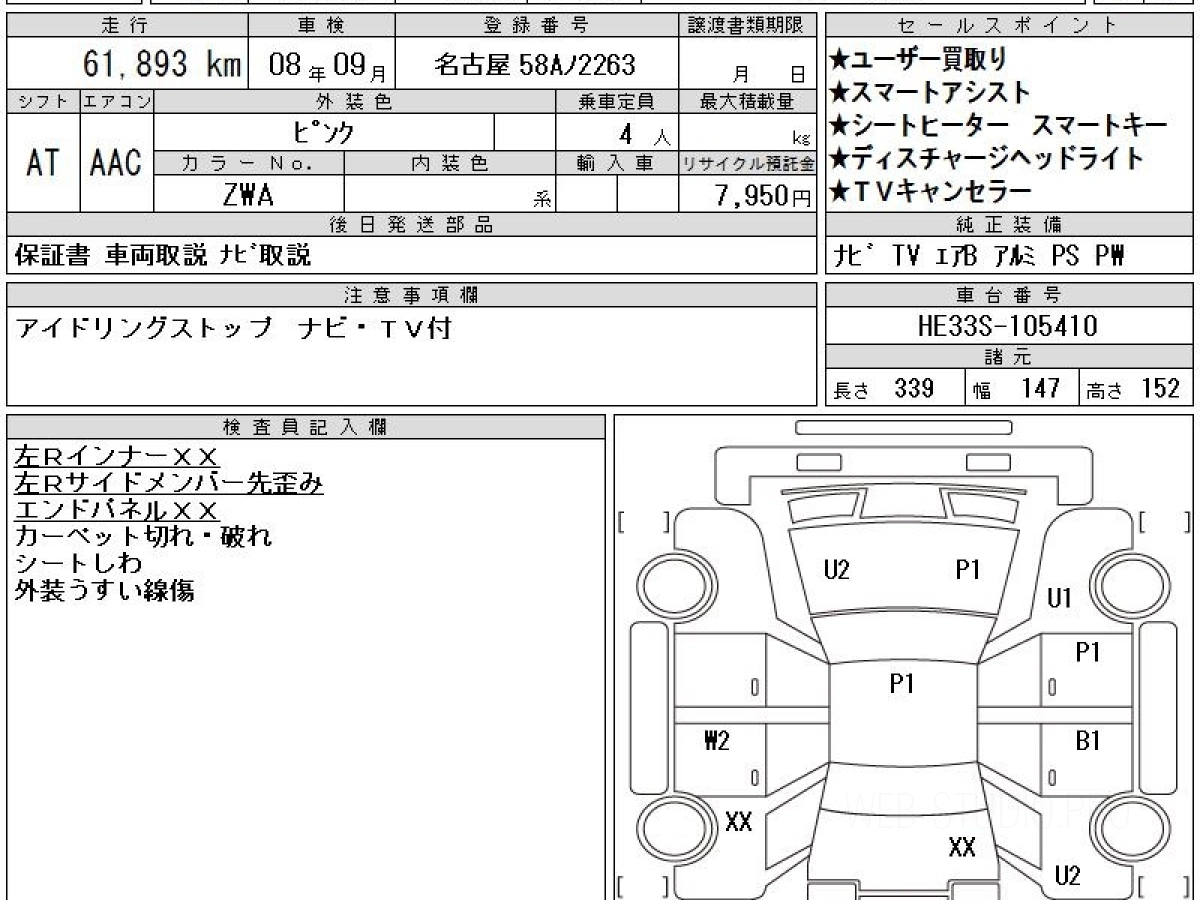Click the ★シートヒーター スマートキー line
Image resolution: width=1200 pixels, height=900 pixels.
pos(998,126)
